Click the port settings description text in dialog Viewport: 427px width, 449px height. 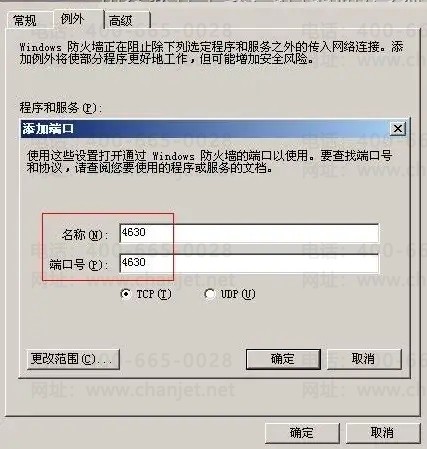(209, 162)
